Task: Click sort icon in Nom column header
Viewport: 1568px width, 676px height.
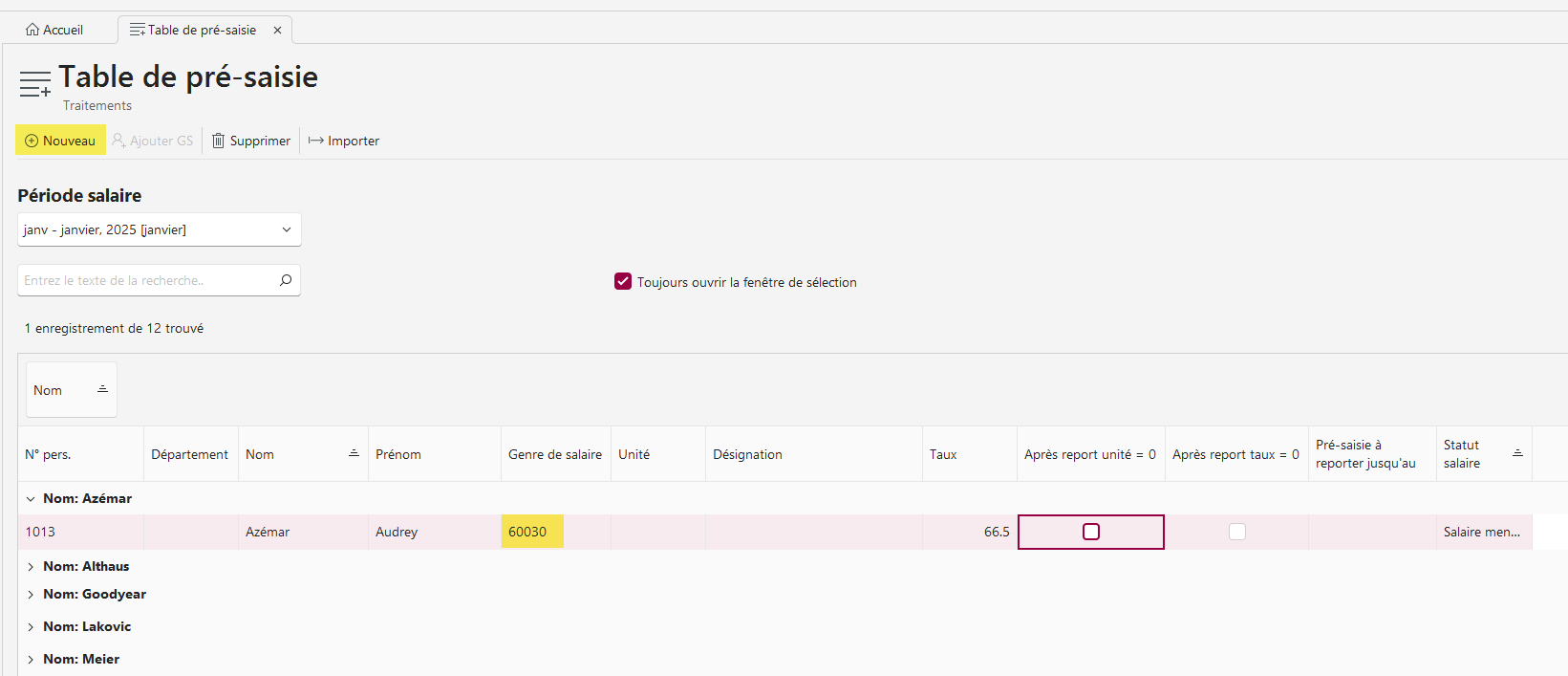Action: 354,453
